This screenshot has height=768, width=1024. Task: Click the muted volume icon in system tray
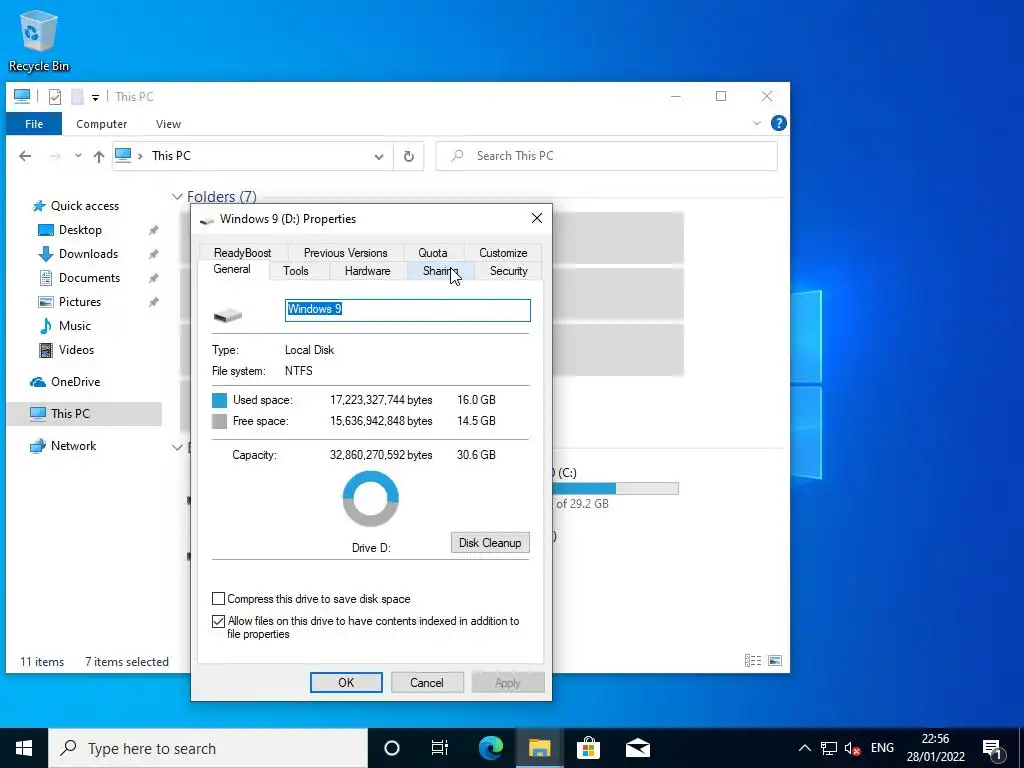[852, 748]
